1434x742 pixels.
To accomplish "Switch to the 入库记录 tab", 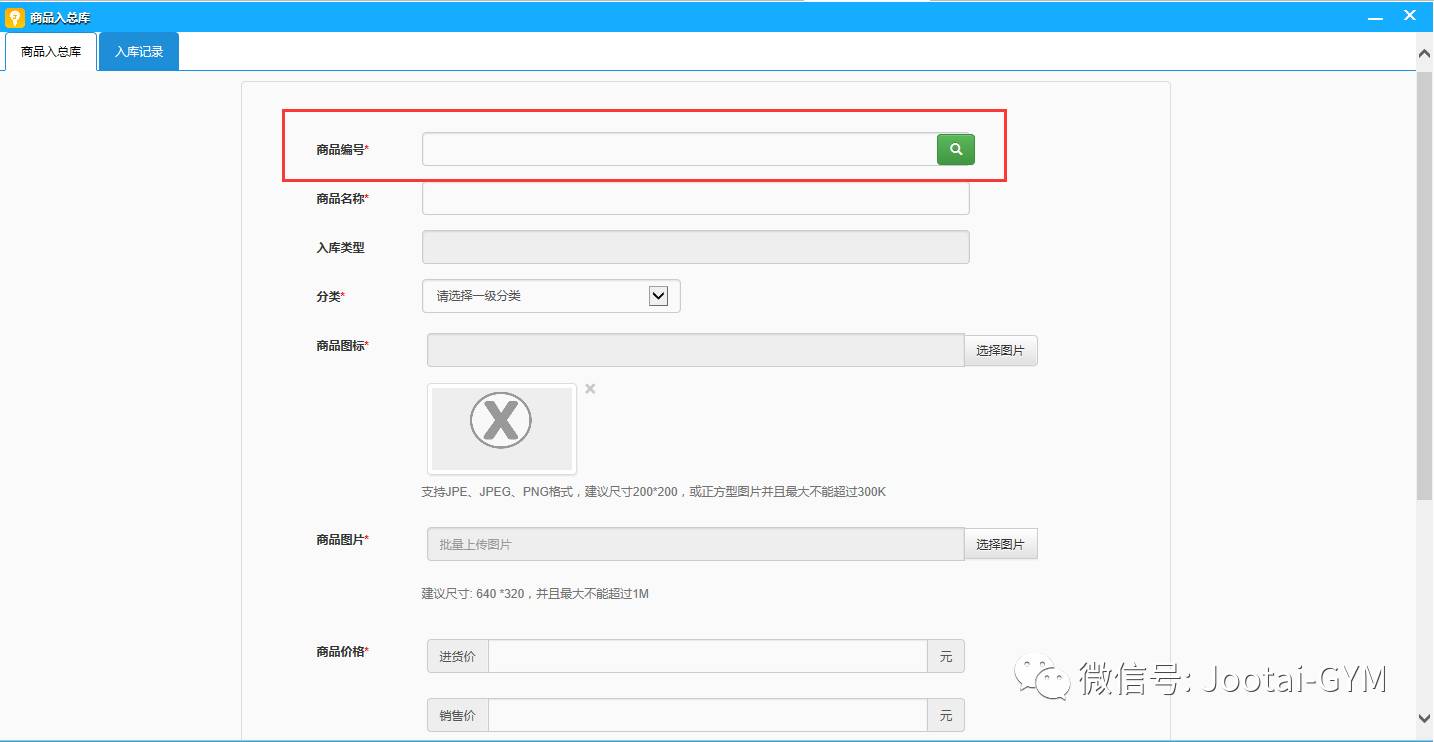I will pos(139,51).
